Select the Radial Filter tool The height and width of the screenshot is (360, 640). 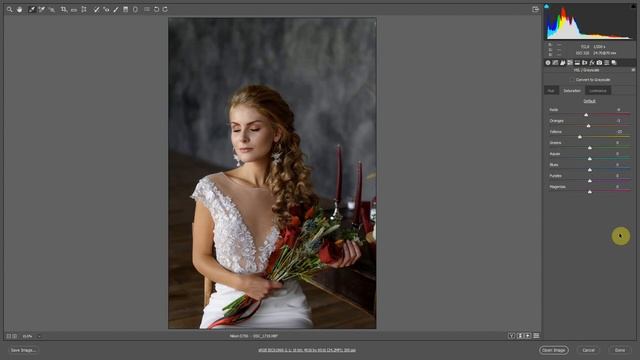point(136,9)
